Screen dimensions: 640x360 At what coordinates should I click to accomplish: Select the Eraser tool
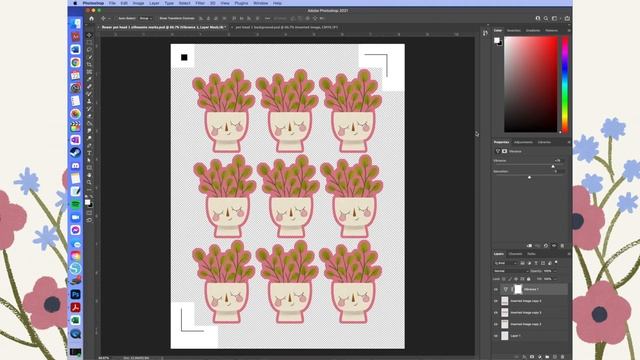(x=89, y=116)
